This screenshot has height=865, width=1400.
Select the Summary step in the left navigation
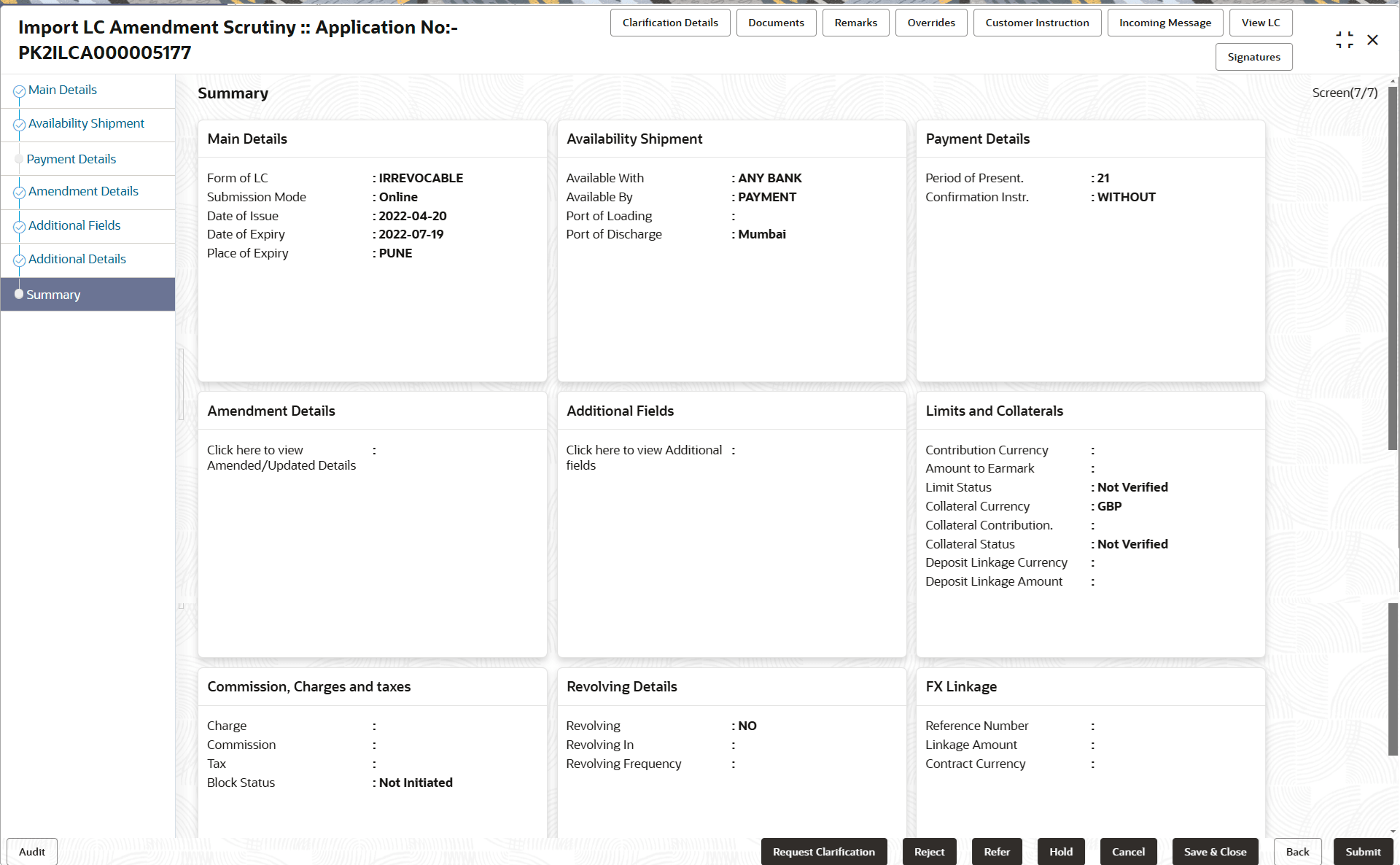point(53,295)
